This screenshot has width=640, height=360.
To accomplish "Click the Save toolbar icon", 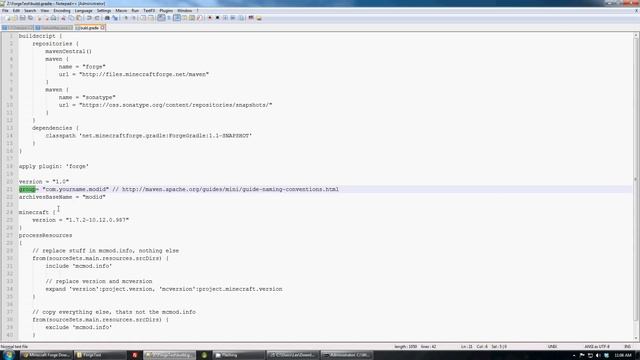I will 22,18.
